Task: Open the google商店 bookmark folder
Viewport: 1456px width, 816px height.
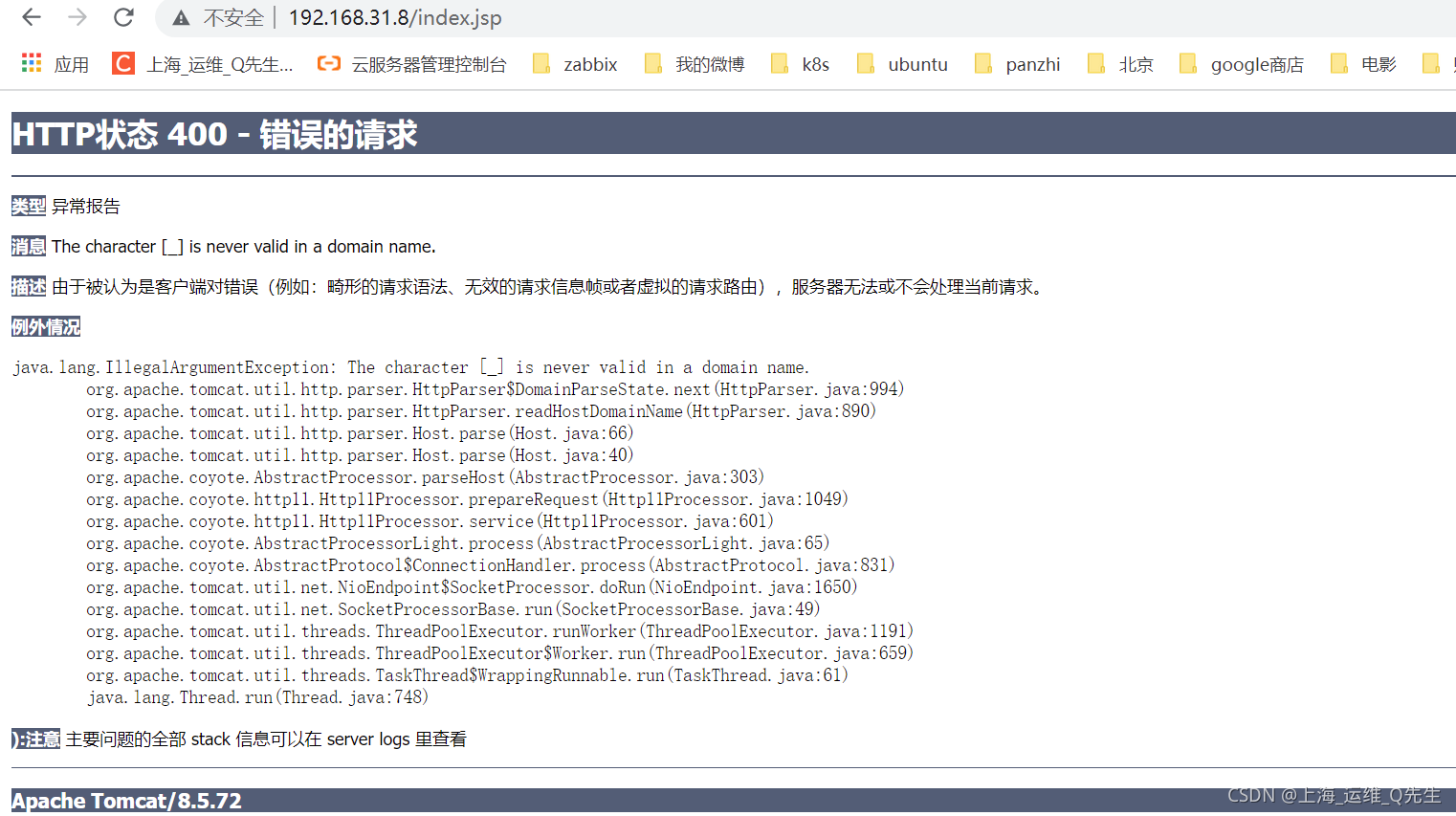Action: click(1242, 64)
